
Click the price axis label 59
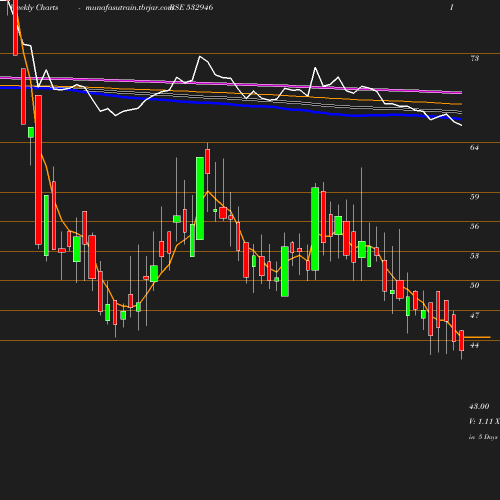tap(474, 197)
